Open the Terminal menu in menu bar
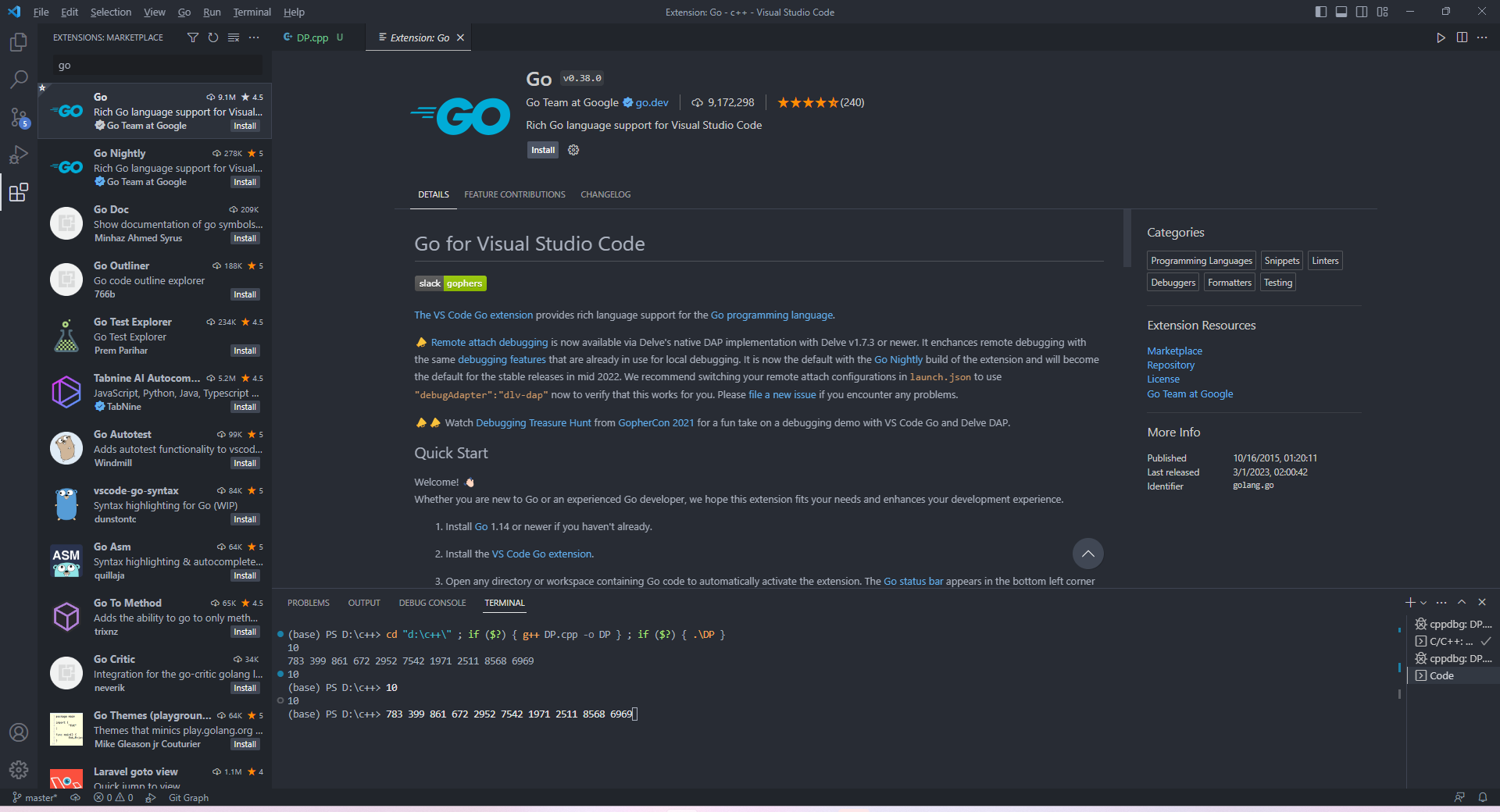The image size is (1500, 812). (x=252, y=12)
